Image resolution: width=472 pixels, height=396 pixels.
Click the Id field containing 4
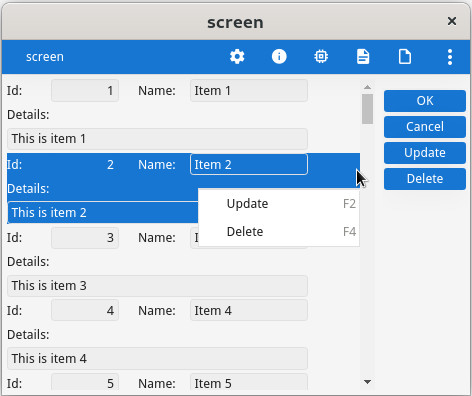coord(85,311)
